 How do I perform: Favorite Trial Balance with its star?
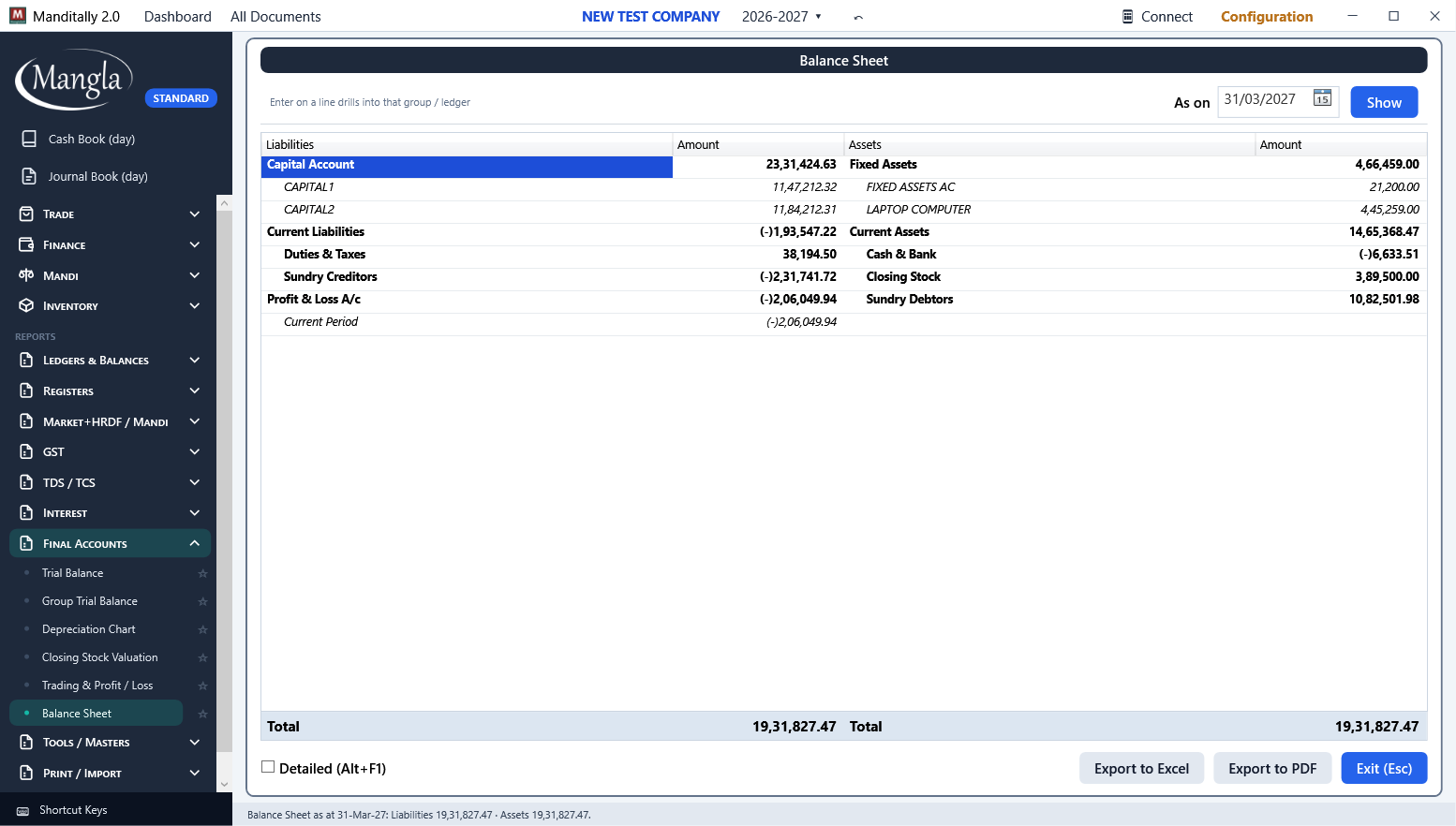[x=202, y=573]
